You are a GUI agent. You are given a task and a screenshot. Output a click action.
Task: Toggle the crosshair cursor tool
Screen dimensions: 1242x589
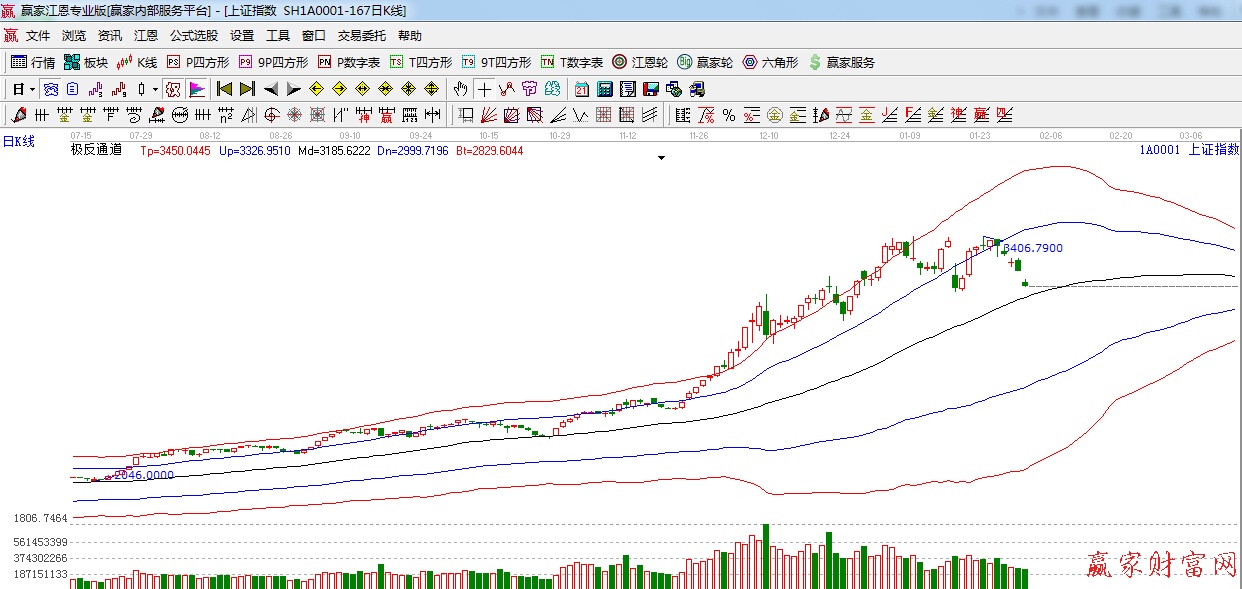click(x=484, y=89)
